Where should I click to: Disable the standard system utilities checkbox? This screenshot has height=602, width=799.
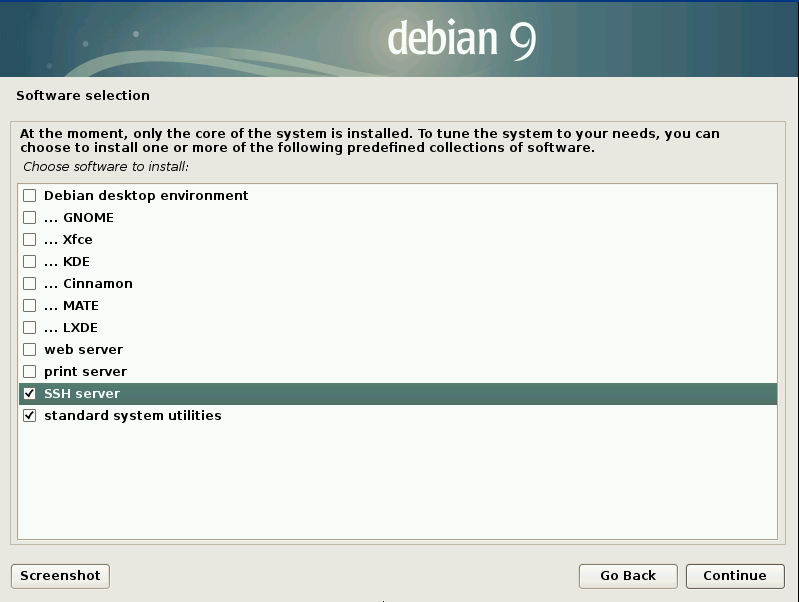click(x=29, y=416)
